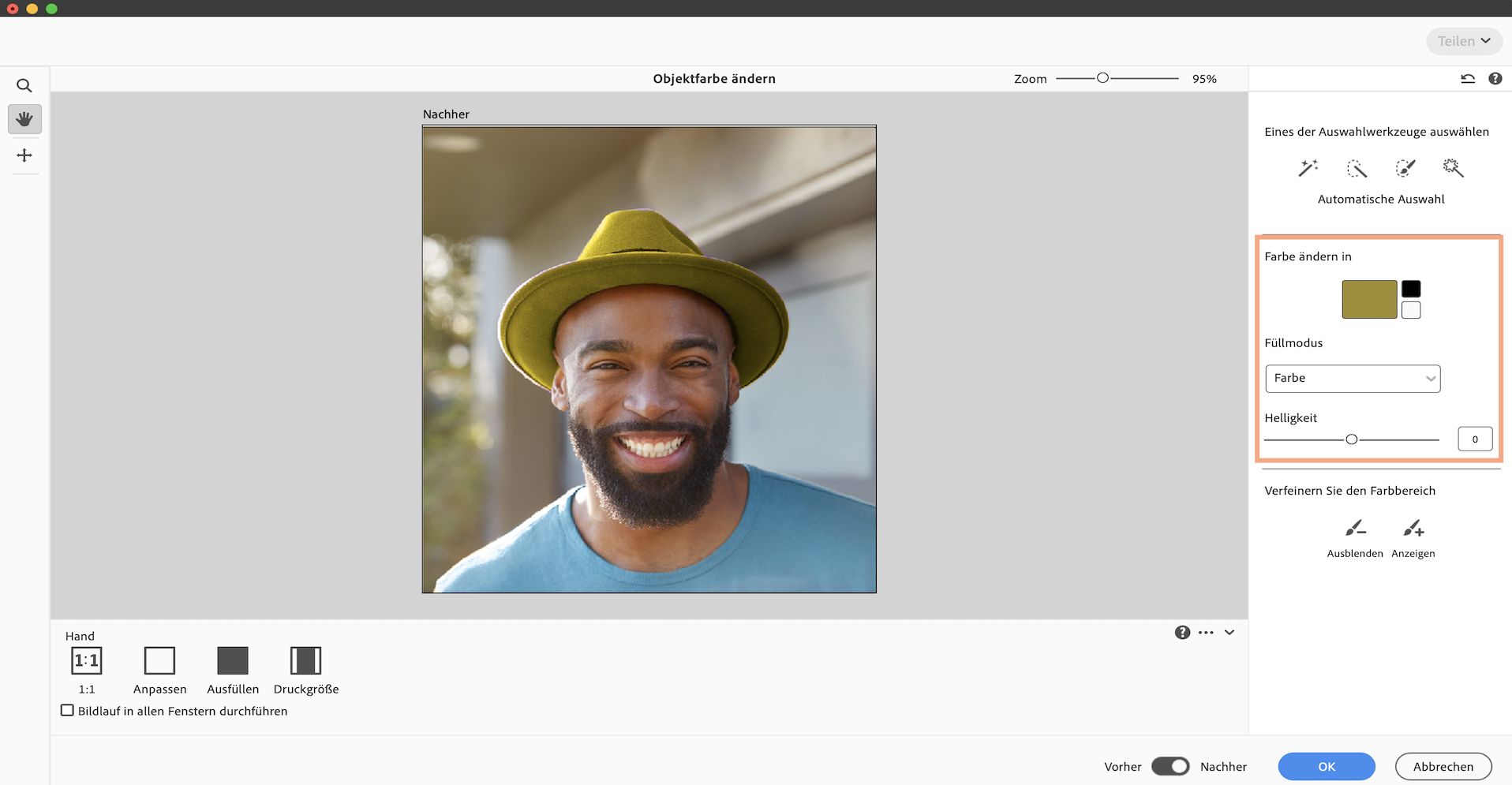Click the Vorher label
This screenshot has width=1512, height=785.
coord(1123,767)
